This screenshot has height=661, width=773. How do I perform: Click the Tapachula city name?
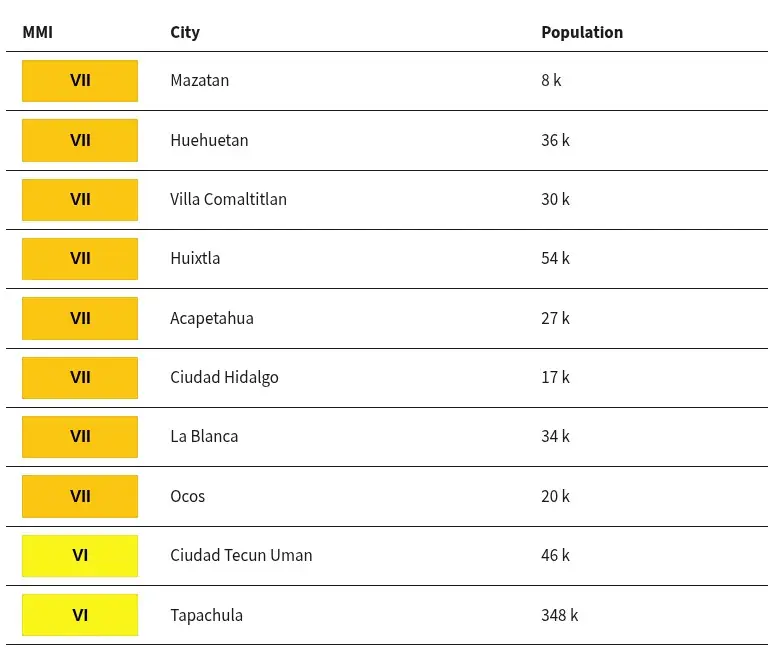click(x=207, y=616)
